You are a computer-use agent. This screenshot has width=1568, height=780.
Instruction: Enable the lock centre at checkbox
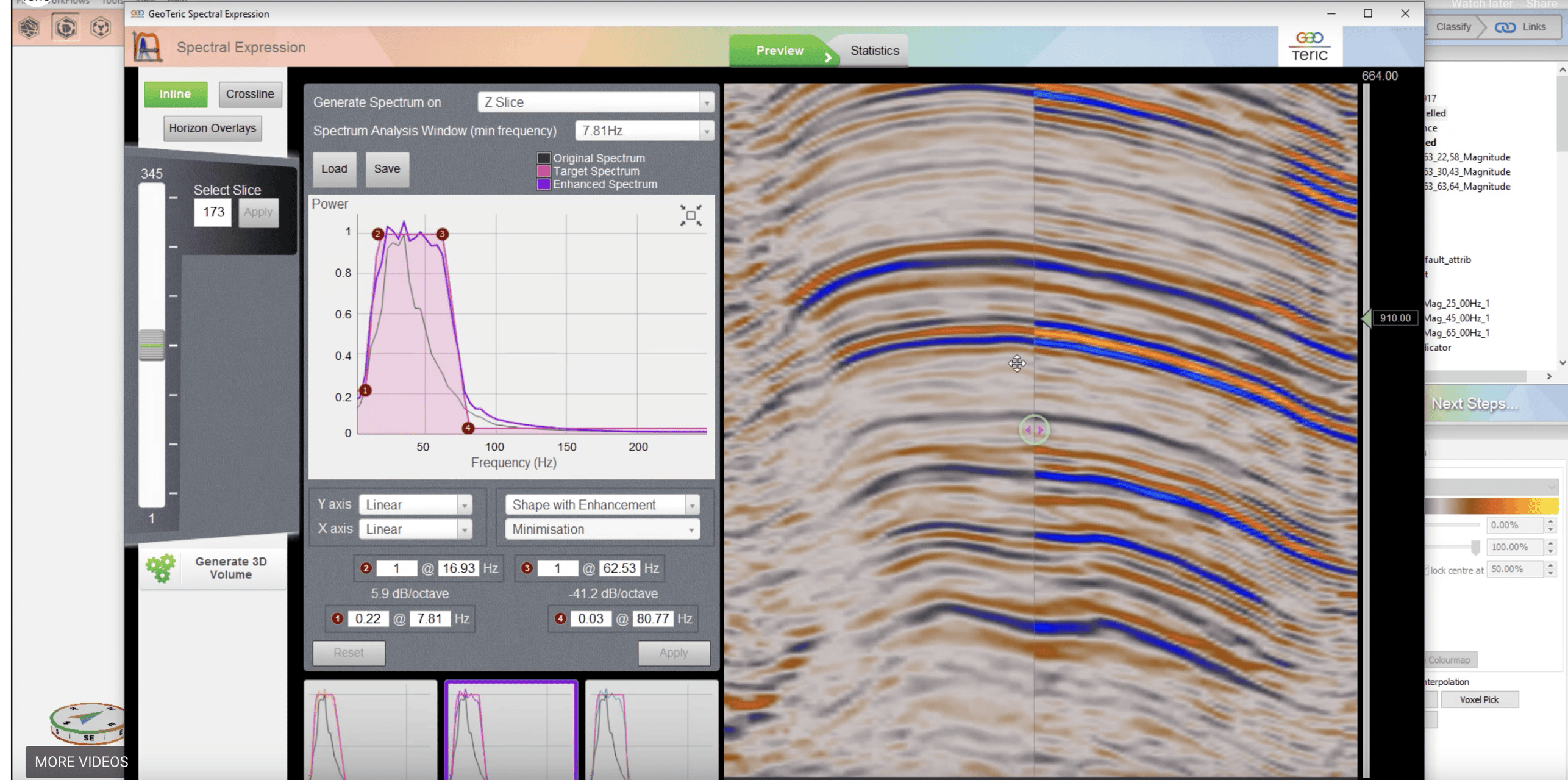tap(1427, 570)
